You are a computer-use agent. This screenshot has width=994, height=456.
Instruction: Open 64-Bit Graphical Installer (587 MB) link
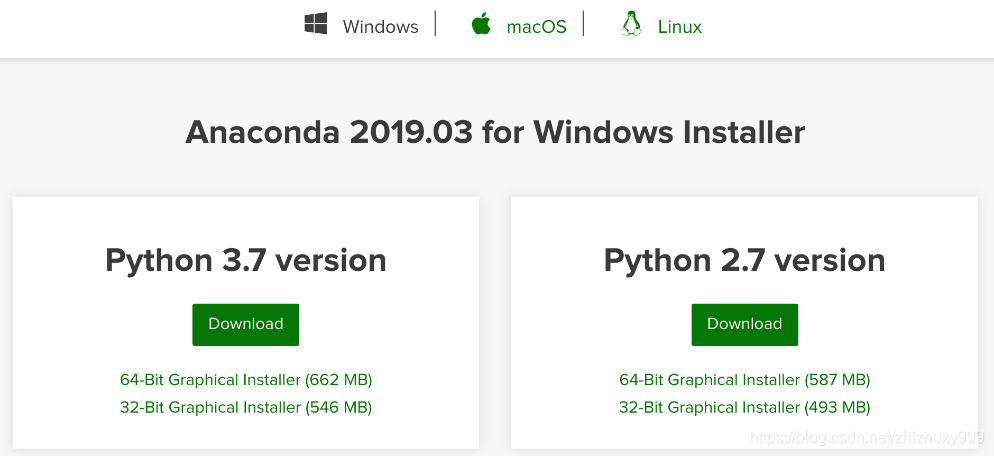pos(745,380)
